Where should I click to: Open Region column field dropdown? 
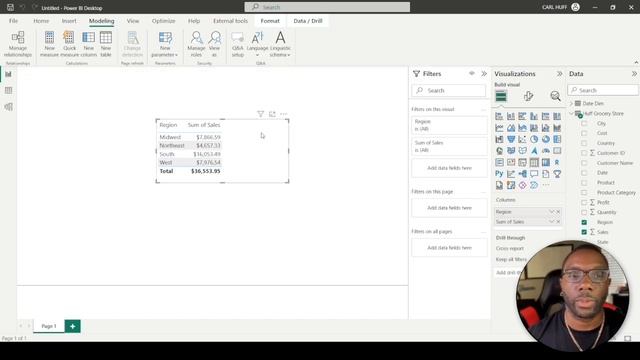(551, 212)
